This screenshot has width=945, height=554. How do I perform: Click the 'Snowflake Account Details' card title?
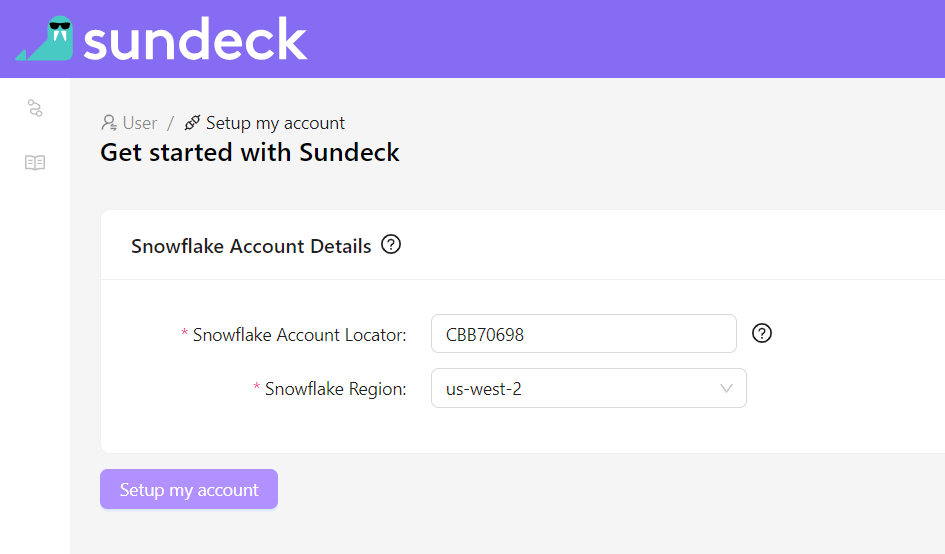coord(251,246)
